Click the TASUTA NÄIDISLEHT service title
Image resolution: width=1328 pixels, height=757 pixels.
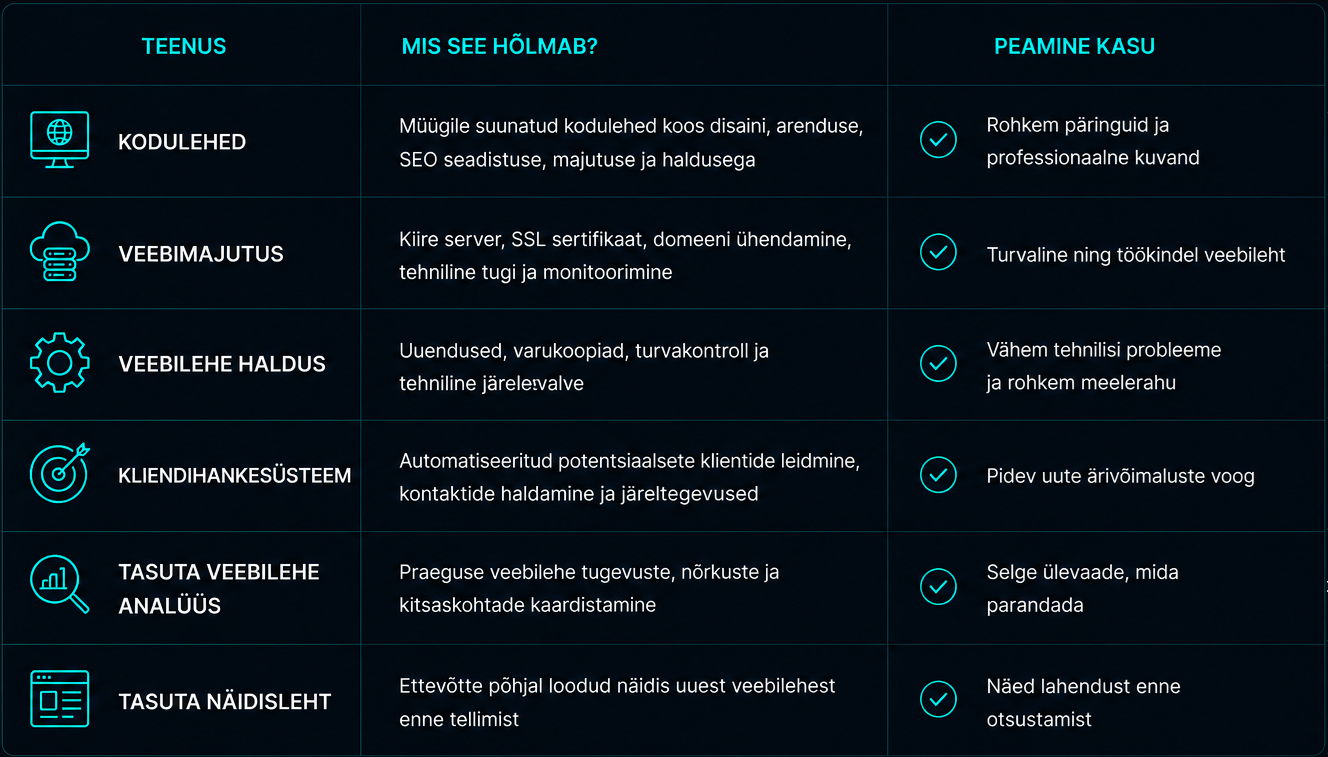coord(225,702)
